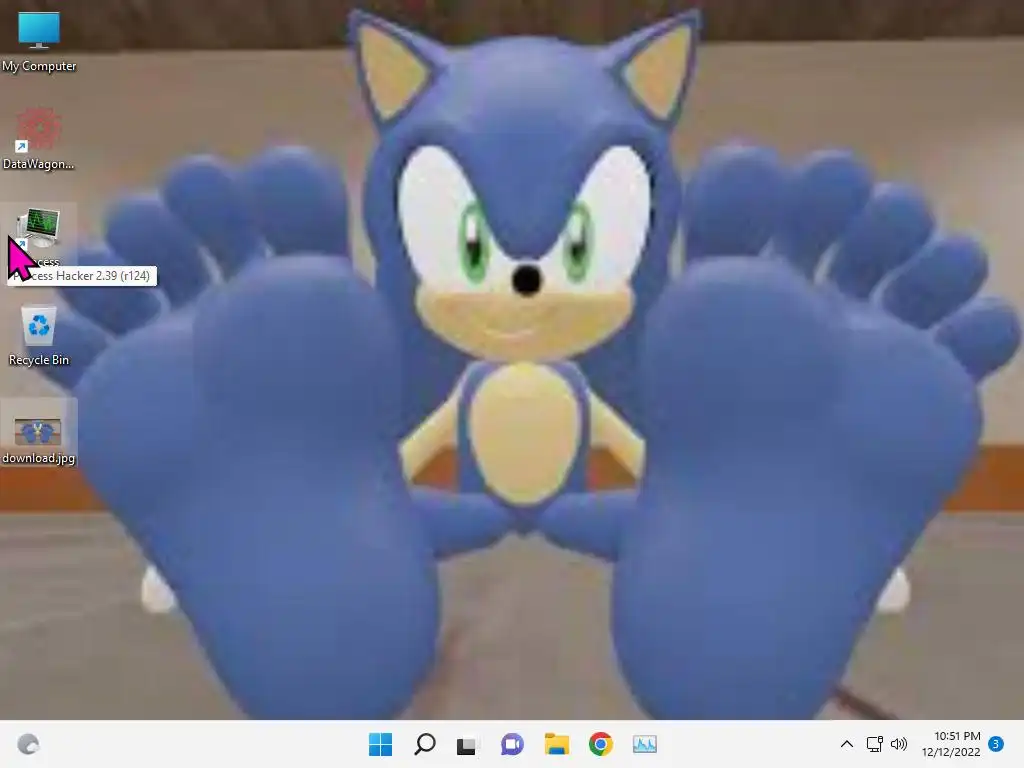Open volume control tray icon

click(x=899, y=744)
